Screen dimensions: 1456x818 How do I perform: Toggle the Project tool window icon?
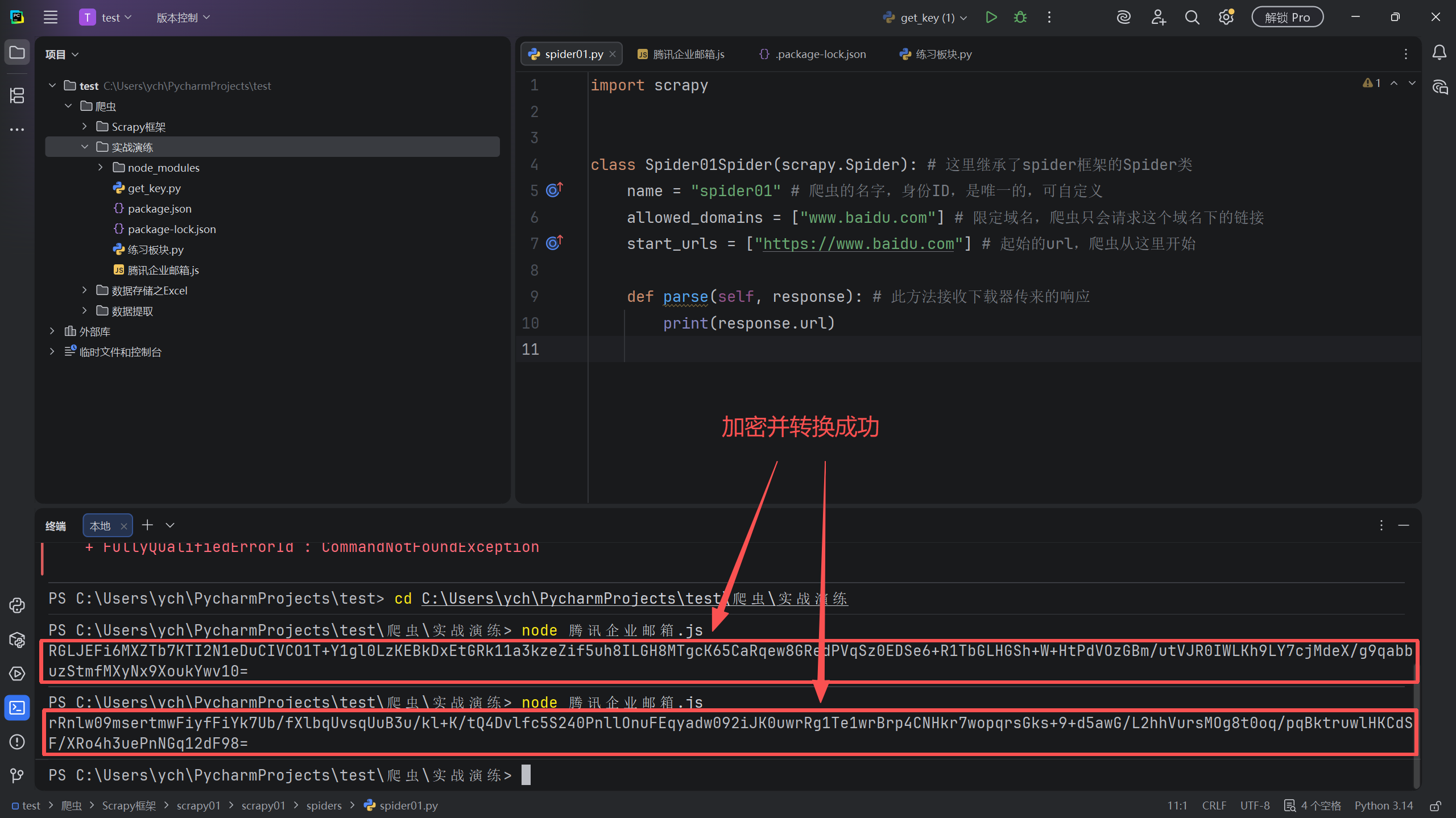[17, 53]
